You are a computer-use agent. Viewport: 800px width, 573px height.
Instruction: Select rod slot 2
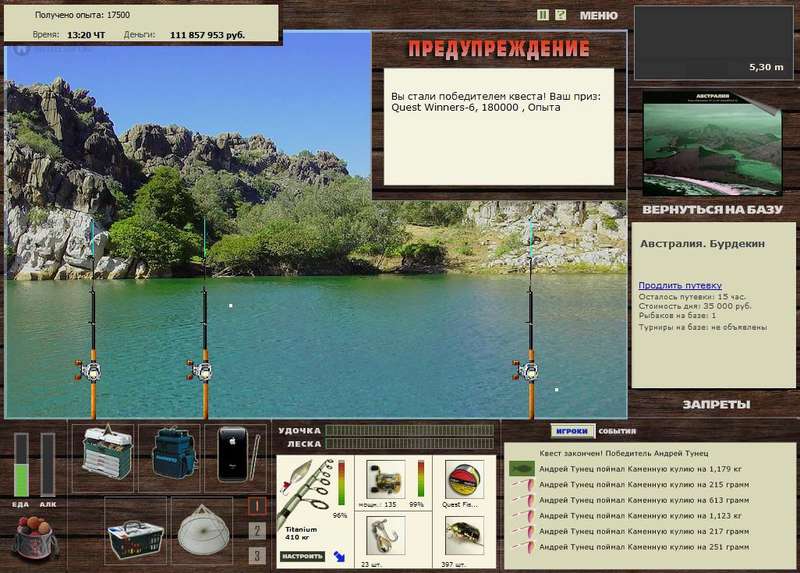(257, 531)
